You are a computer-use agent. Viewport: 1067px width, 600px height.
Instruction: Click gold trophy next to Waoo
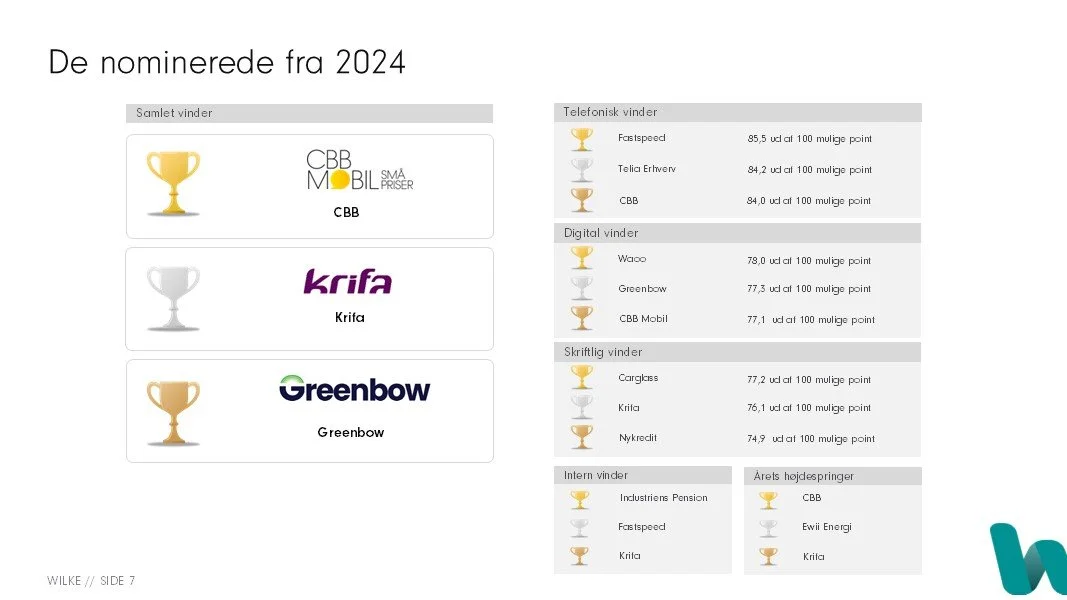[582, 259]
